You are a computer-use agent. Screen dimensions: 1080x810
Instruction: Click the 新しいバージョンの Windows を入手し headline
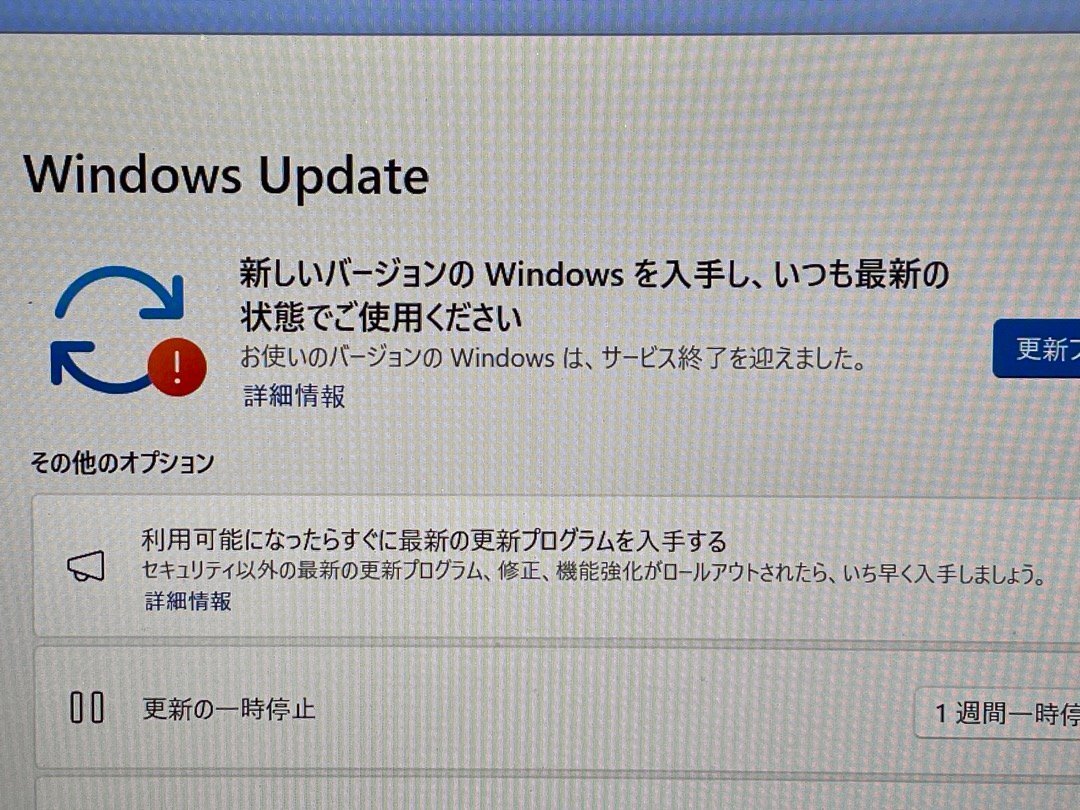[x=594, y=274]
